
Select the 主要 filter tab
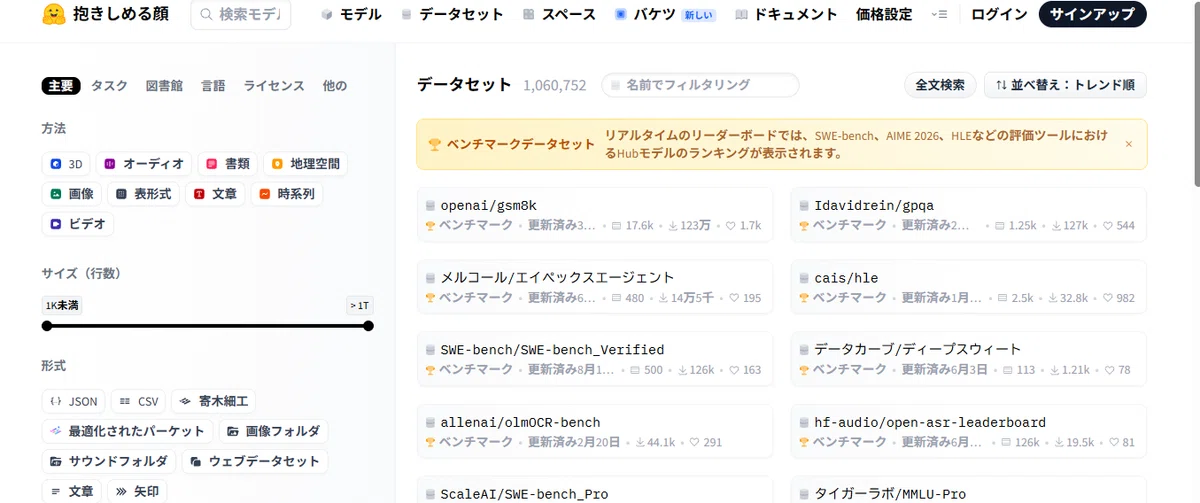[x=61, y=86]
